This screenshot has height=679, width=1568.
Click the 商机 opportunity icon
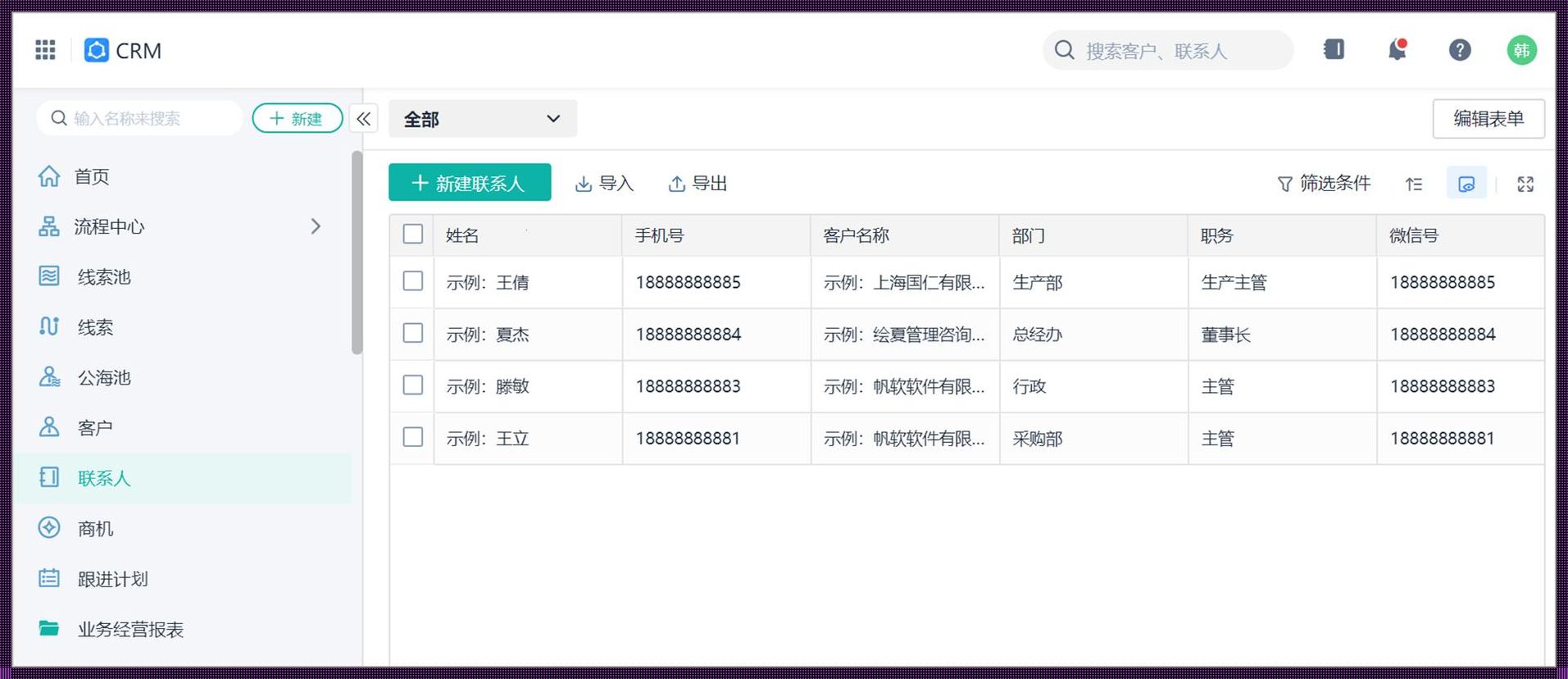click(49, 527)
